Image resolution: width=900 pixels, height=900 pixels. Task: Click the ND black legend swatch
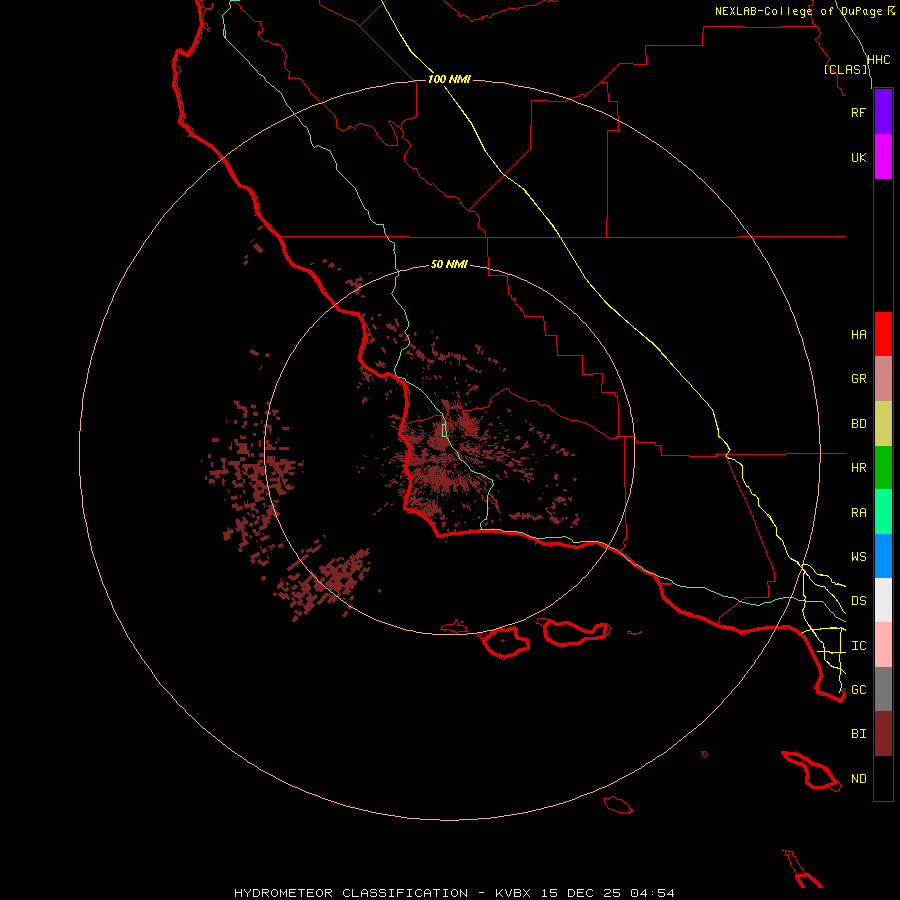coord(883,778)
